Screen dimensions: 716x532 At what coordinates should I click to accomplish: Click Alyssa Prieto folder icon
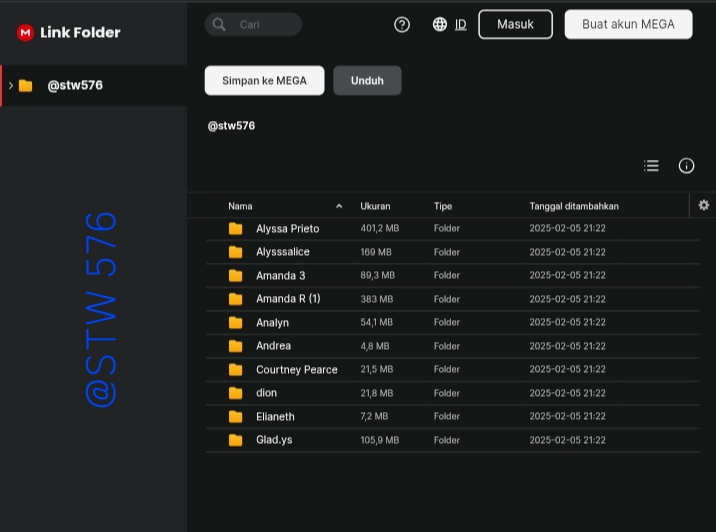(x=236, y=228)
